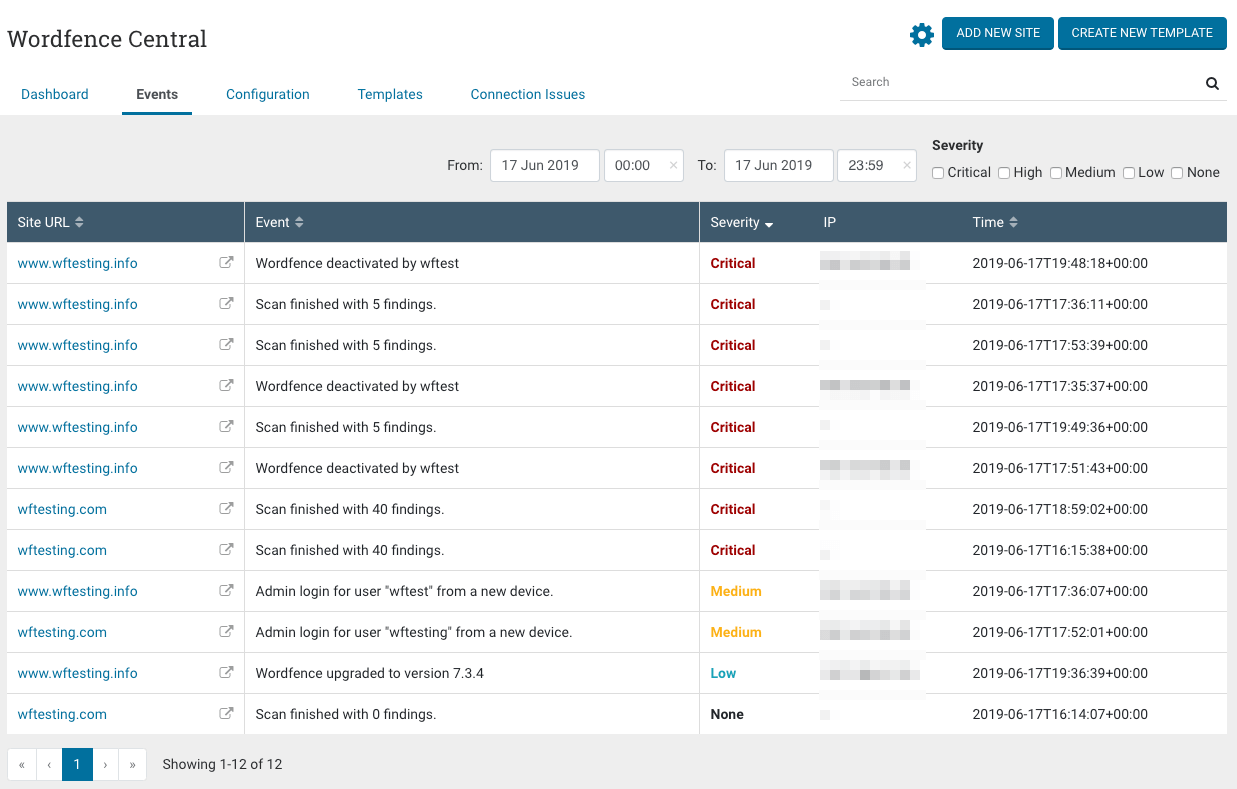Image resolution: width=1237 pixels, height=789 pixels.
Task: Open external link for first www.wftesting.info row
Action: pyautogui.click(x=226, y=263)
